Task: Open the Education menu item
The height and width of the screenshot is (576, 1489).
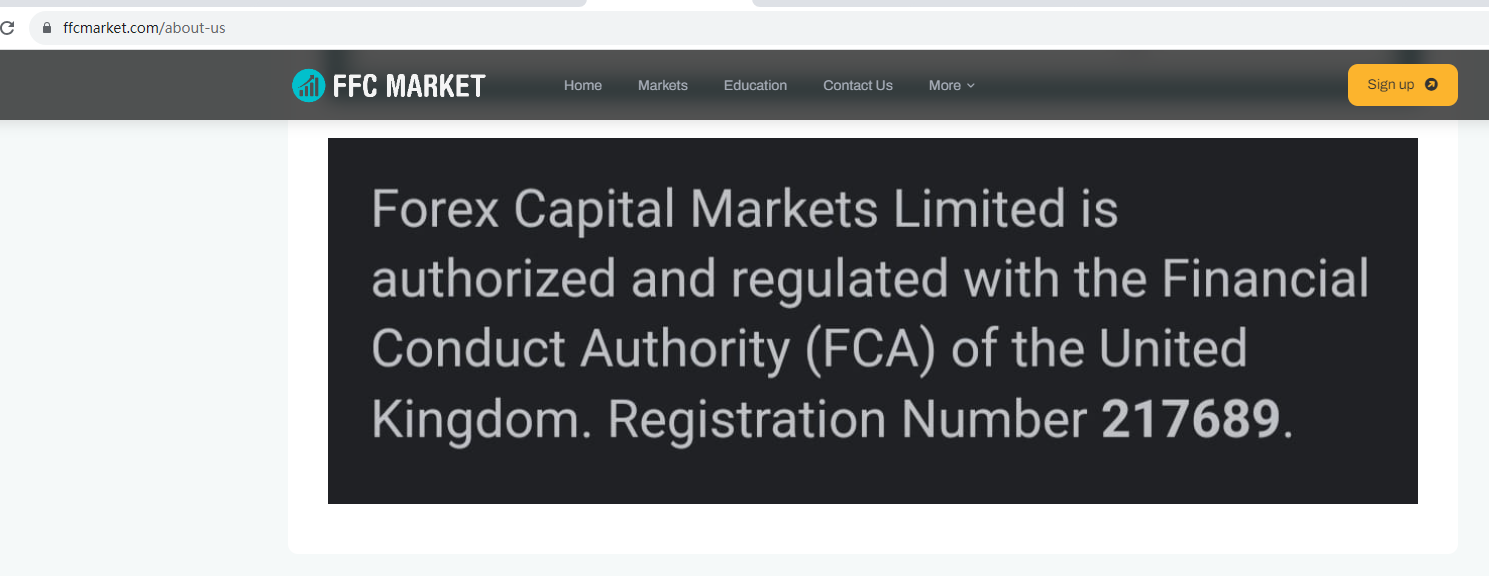Action: click(x=755, y=86)
